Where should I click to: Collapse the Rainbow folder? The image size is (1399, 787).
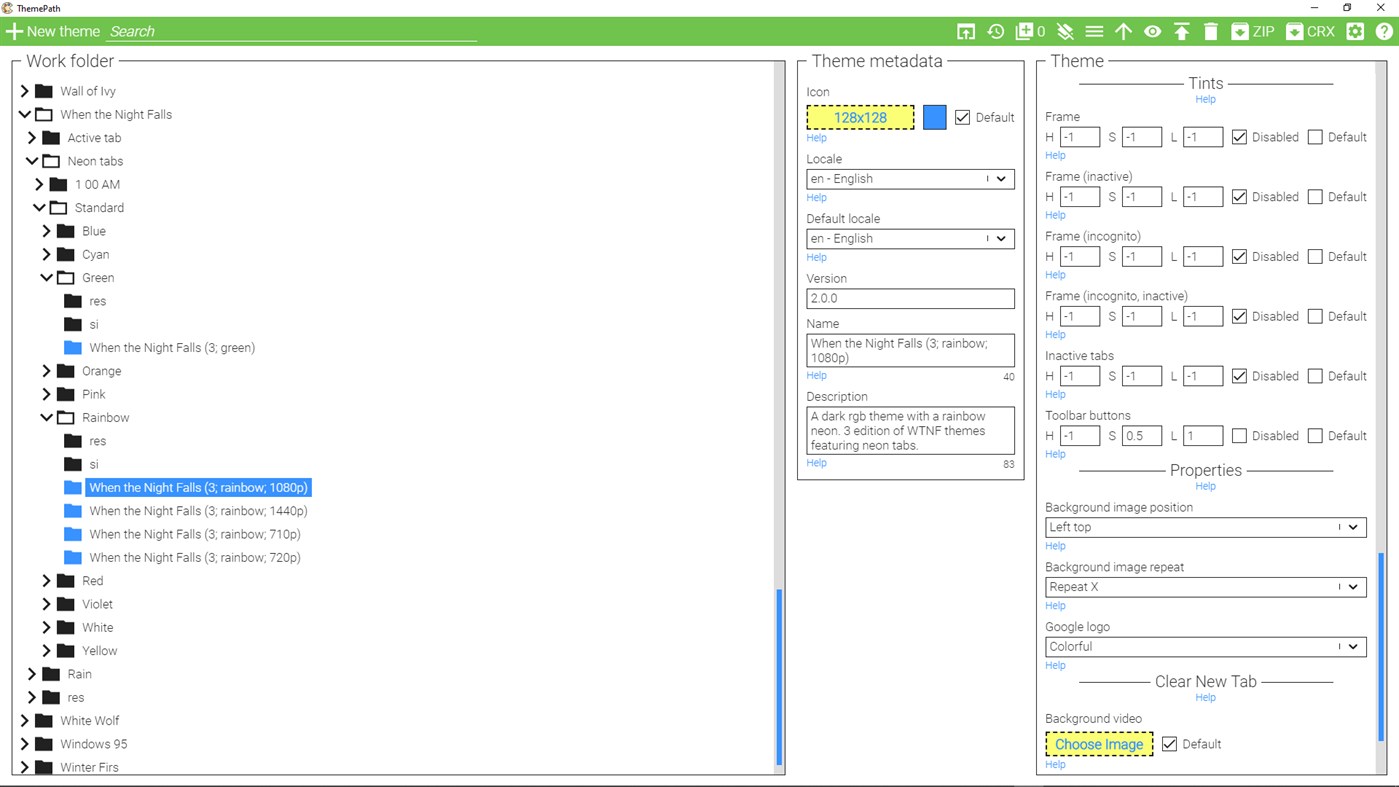(x=46, y=417)
